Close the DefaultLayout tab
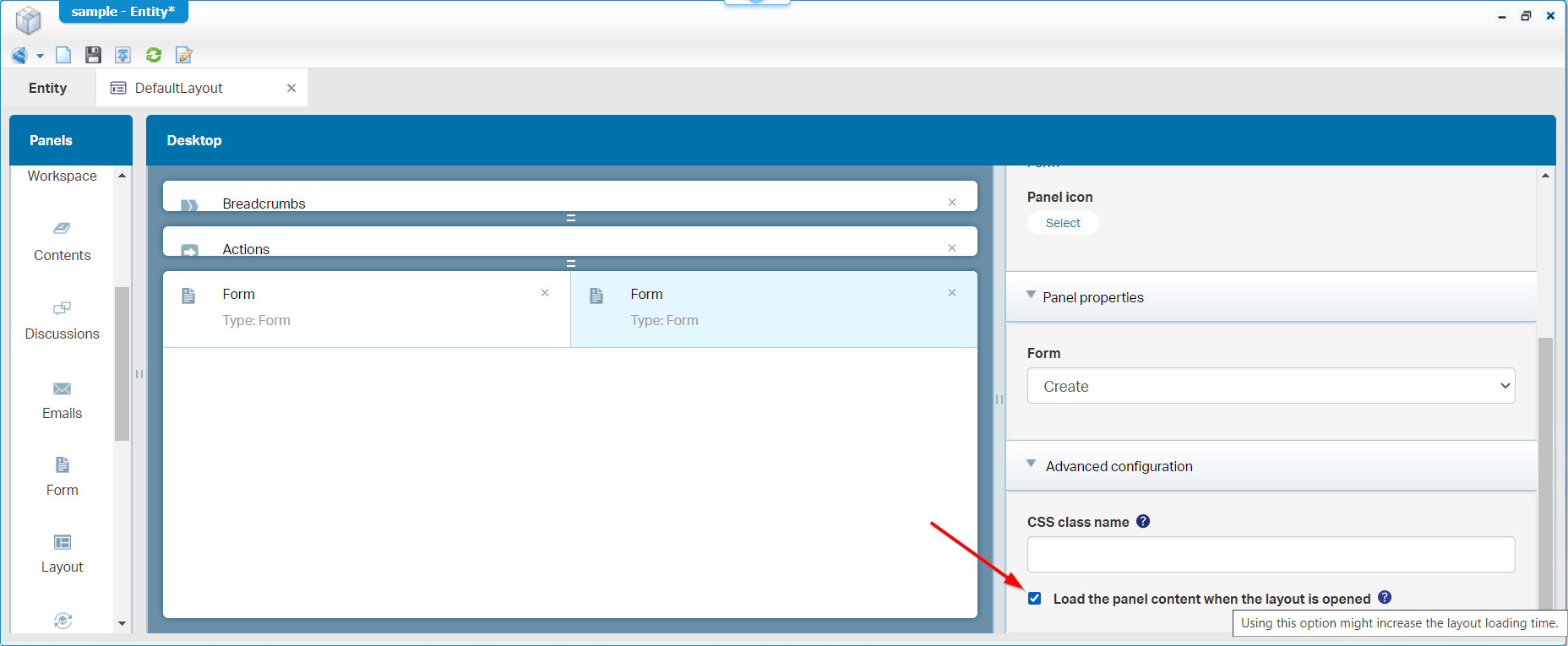The height and width of the screenshot is (646, 1568). pos(291,88)
